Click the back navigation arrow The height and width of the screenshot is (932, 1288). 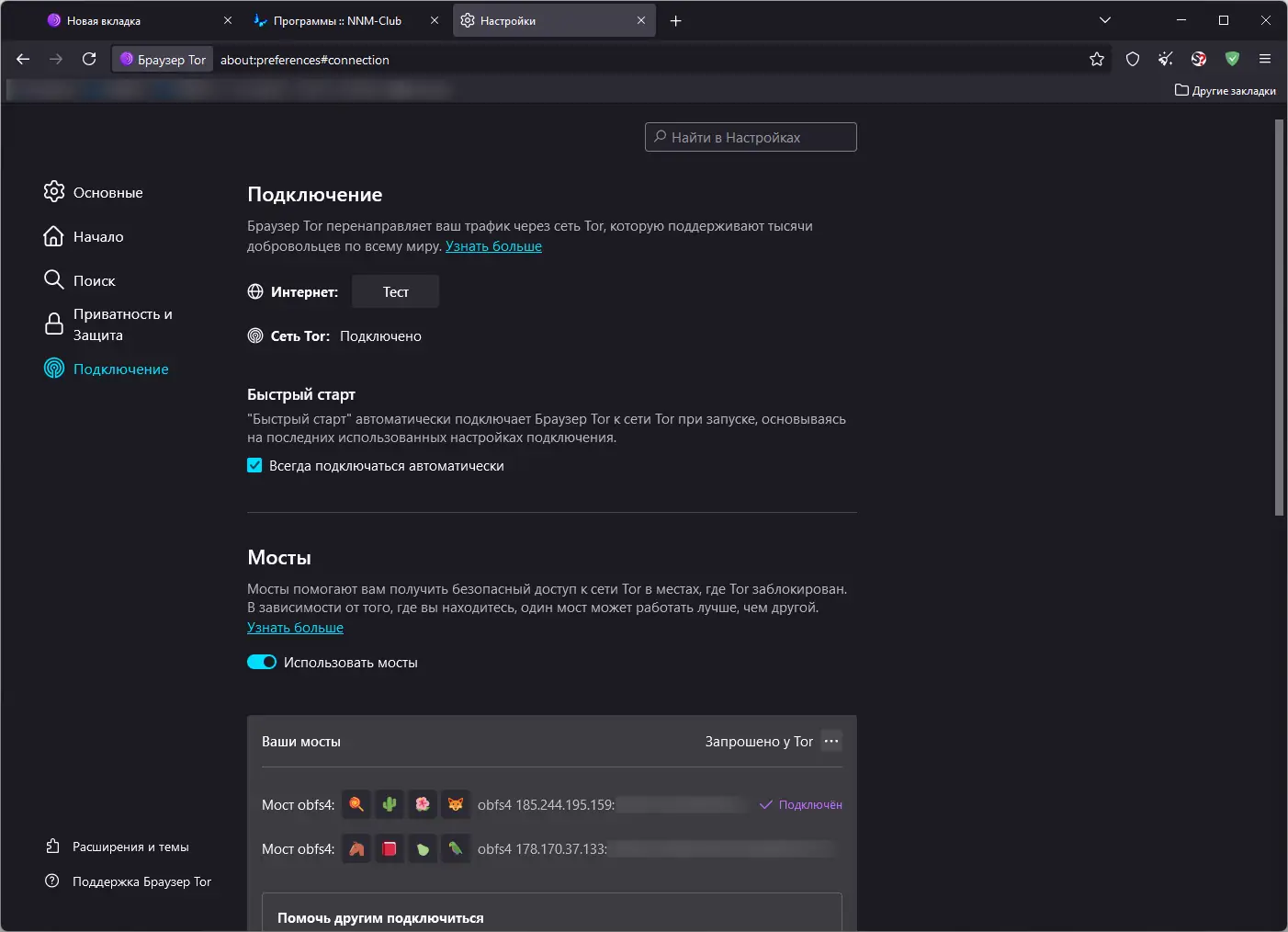point(23,59)
